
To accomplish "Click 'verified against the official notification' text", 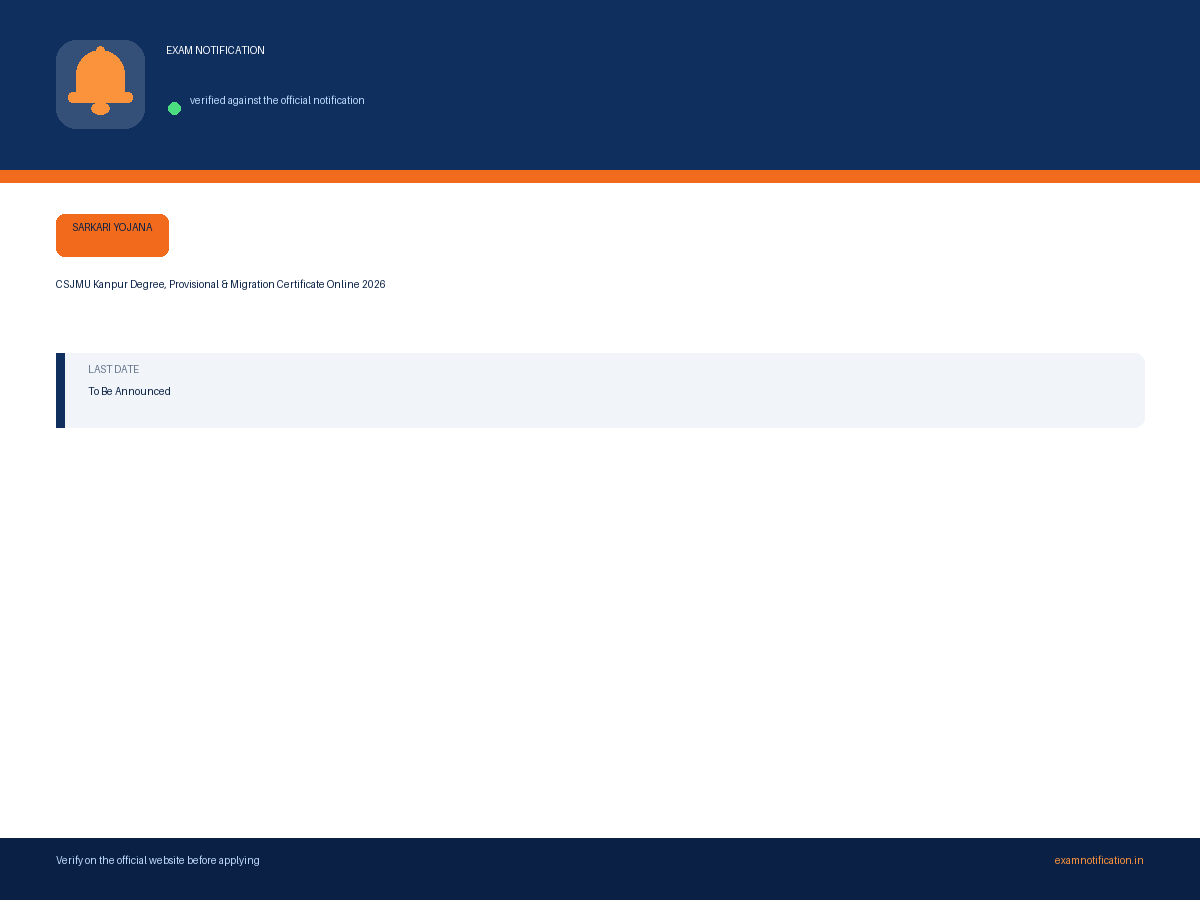I will (x=277, y=100).
